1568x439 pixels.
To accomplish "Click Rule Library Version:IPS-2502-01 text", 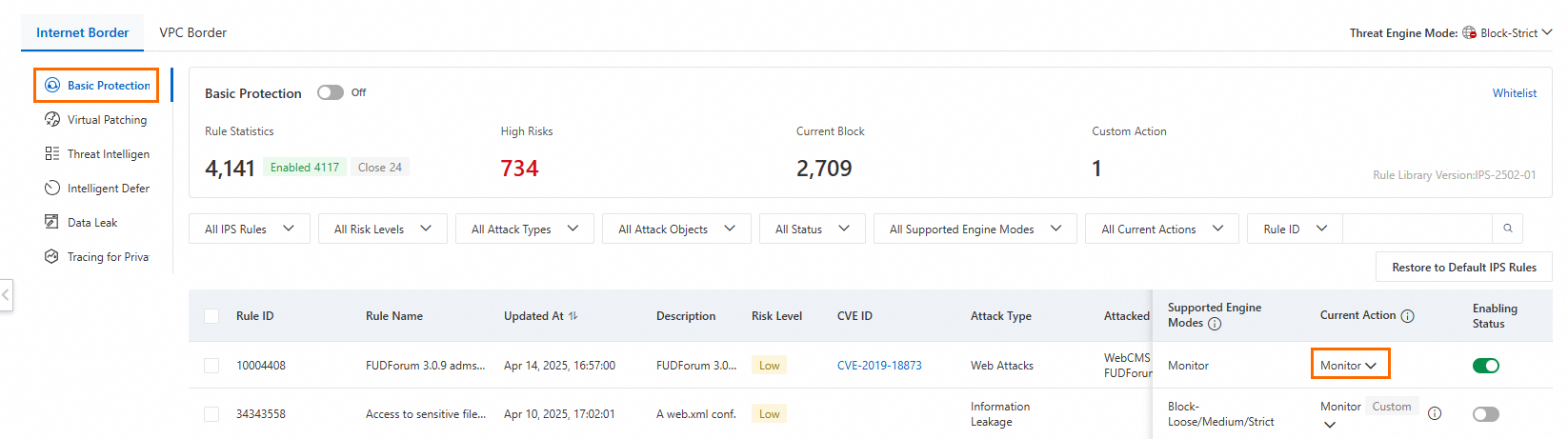I will pos(1455,175).
